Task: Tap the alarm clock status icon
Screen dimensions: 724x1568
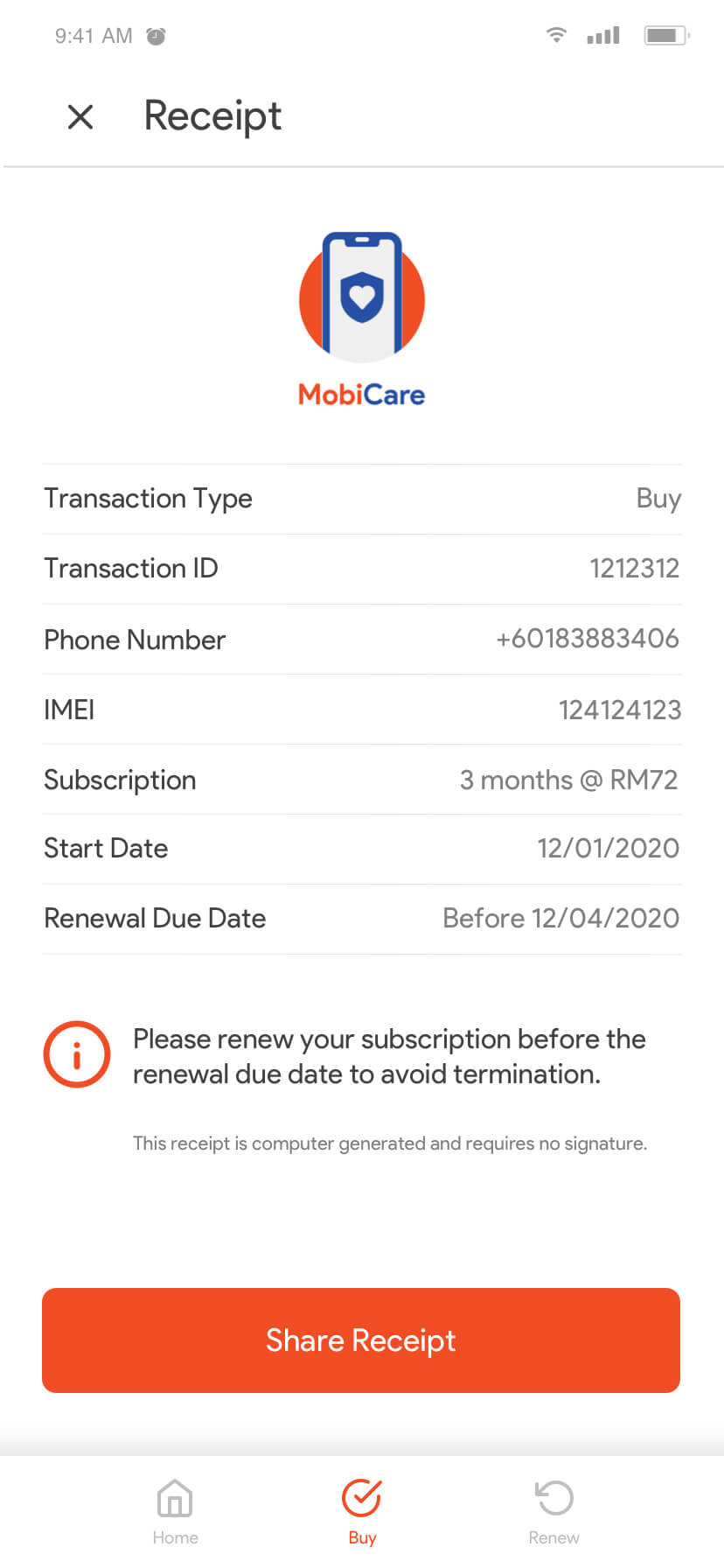Action: pos(156,36)
